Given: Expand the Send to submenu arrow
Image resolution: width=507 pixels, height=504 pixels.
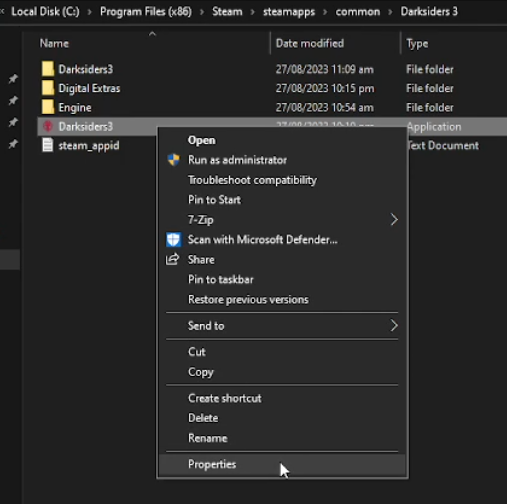Looking at the screenshot, I should coord(394,325).
